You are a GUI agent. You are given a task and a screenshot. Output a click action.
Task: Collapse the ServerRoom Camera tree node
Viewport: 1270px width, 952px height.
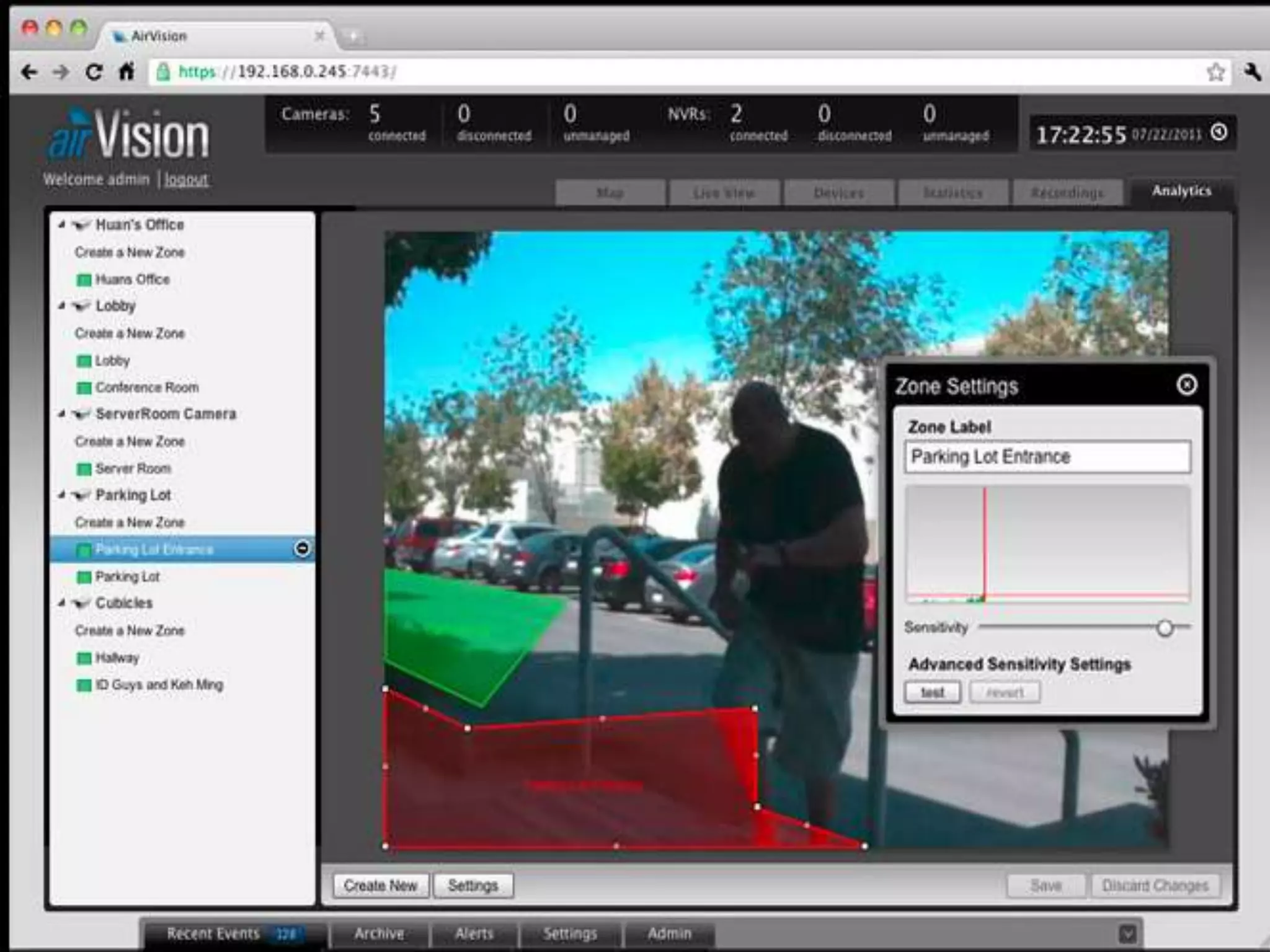point(61,413)
